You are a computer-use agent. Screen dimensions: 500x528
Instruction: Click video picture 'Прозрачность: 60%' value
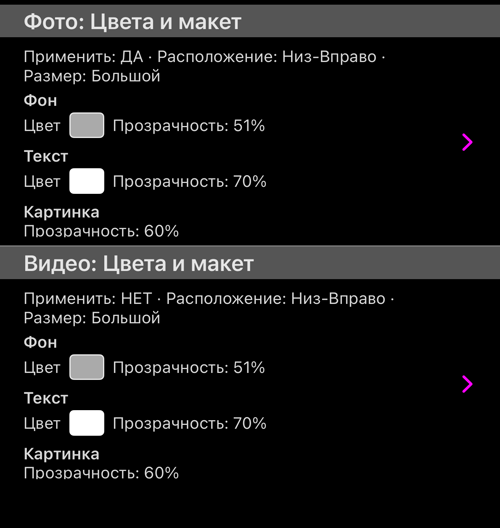pos(101,473)
